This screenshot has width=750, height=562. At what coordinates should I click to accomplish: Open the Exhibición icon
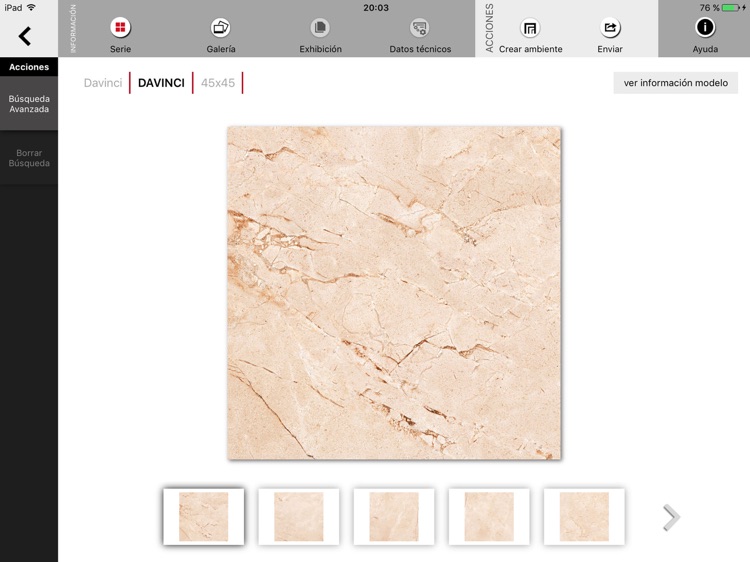[x=320, y=28]
